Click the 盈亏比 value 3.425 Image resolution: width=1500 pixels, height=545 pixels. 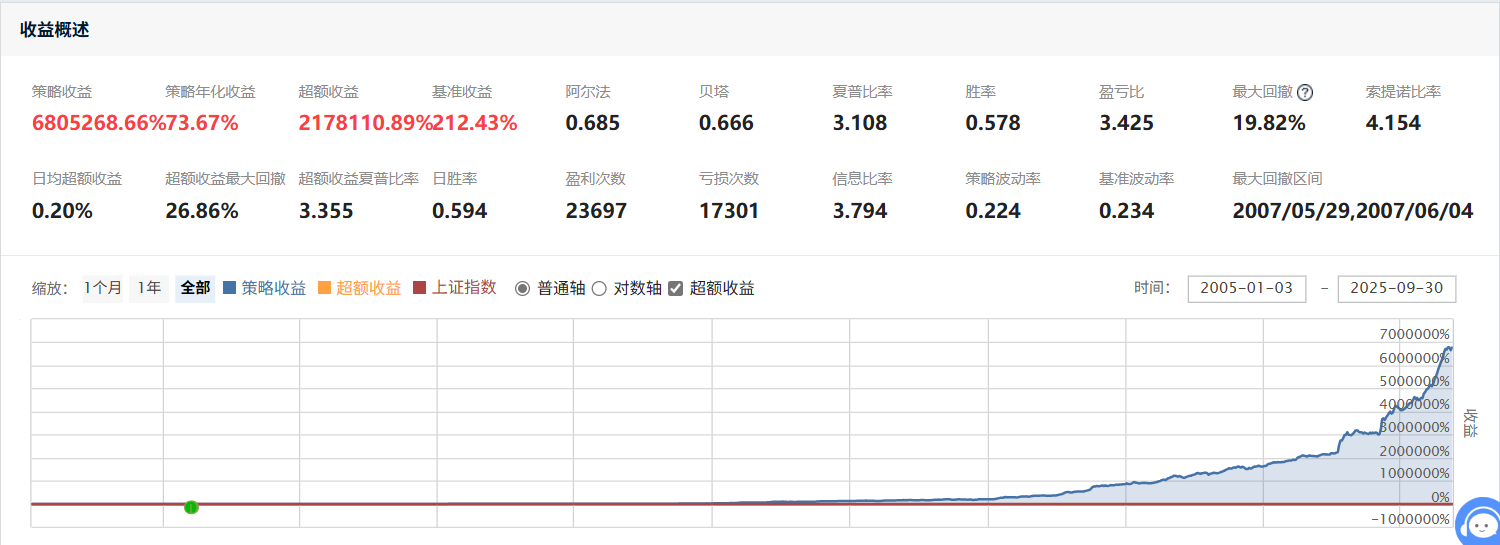tap(1127, 123)
